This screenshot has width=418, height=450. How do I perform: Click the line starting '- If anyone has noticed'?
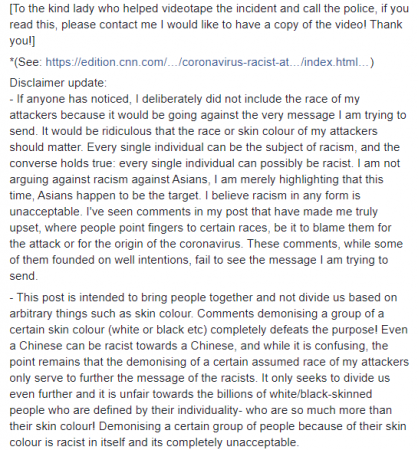(185, 99)
